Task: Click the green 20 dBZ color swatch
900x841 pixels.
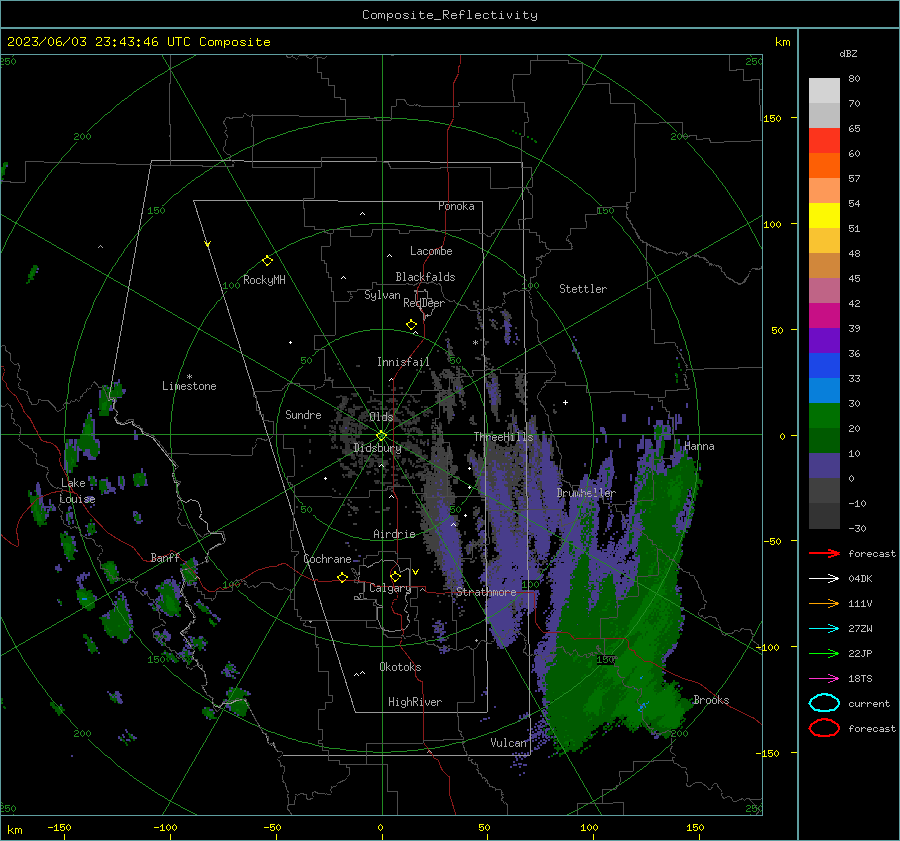Action: pyautogui.click(x=824, y=415)
